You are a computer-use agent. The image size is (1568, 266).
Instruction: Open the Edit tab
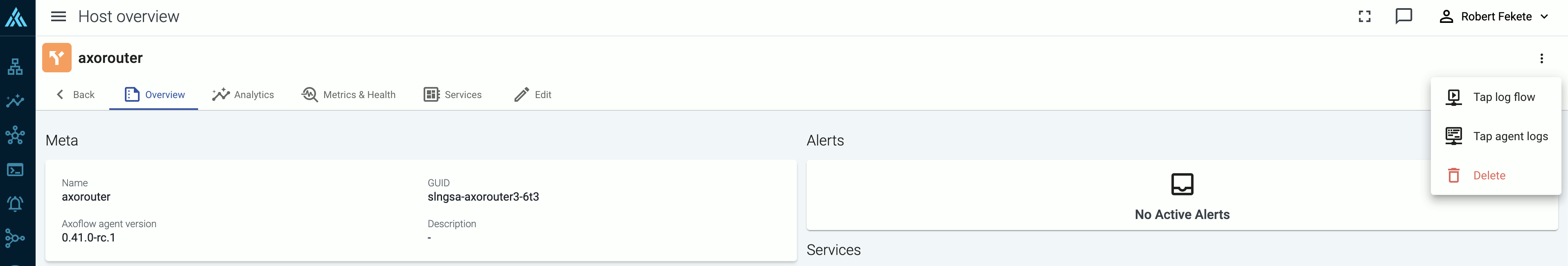[x=532, y=95]
